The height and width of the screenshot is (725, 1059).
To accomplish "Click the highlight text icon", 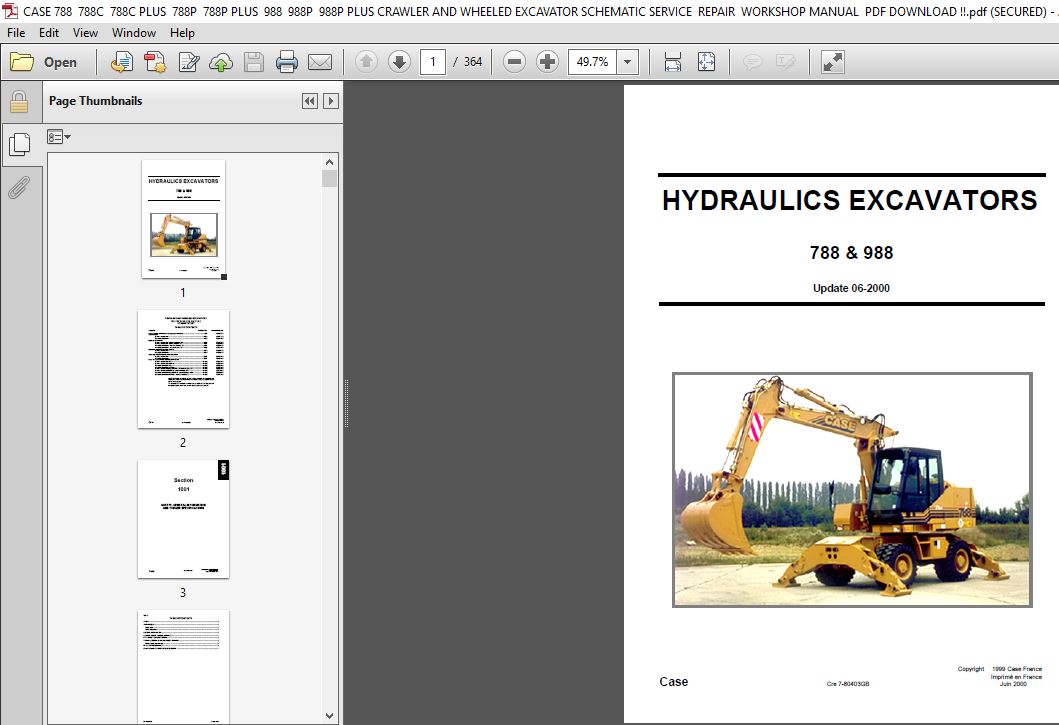I will [785, 62].
